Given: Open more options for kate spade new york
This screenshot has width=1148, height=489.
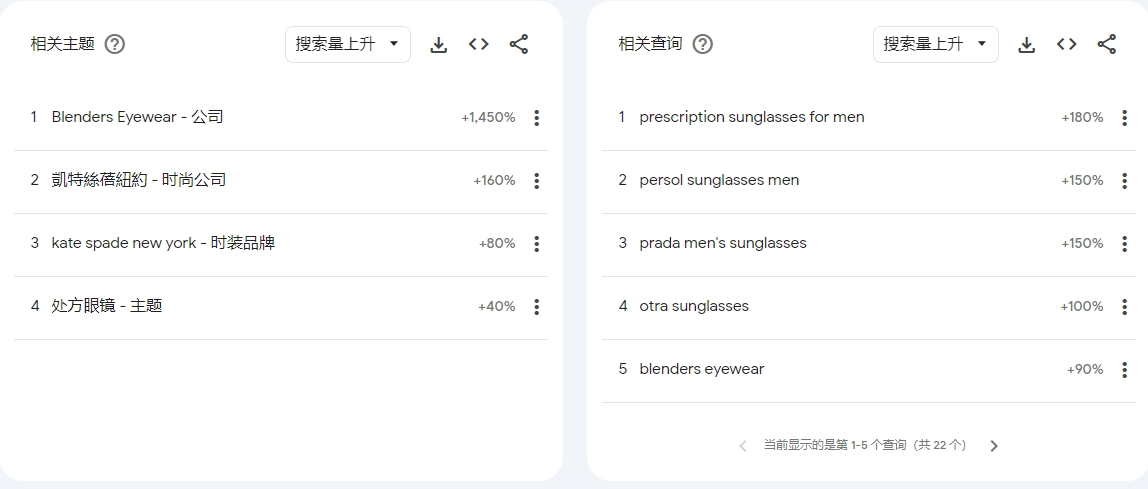Looking at the screenshot, I should click(537, 244).
